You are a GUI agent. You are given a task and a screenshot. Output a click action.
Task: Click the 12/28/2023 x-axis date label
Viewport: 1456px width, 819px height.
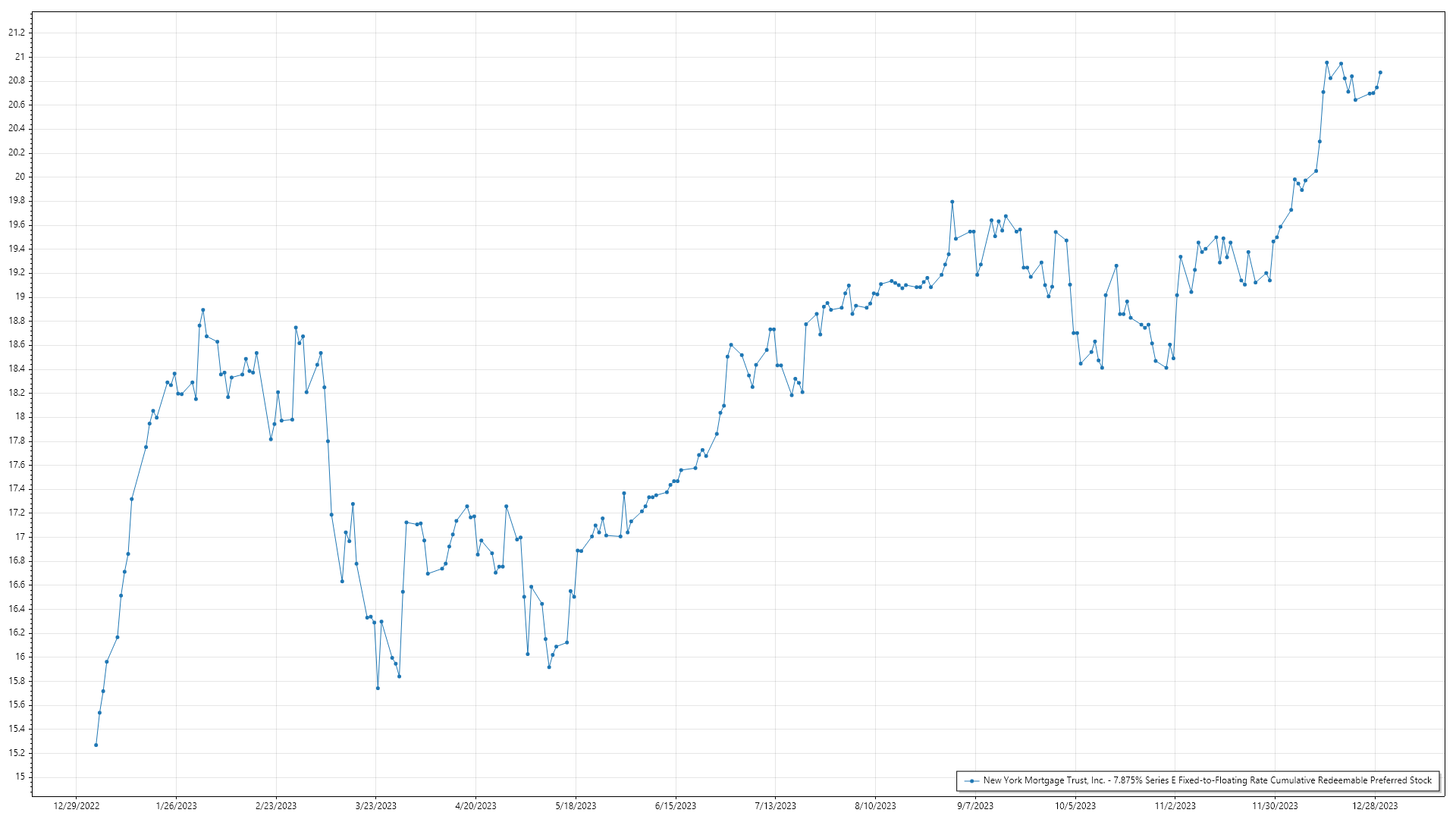(1374, 806)
